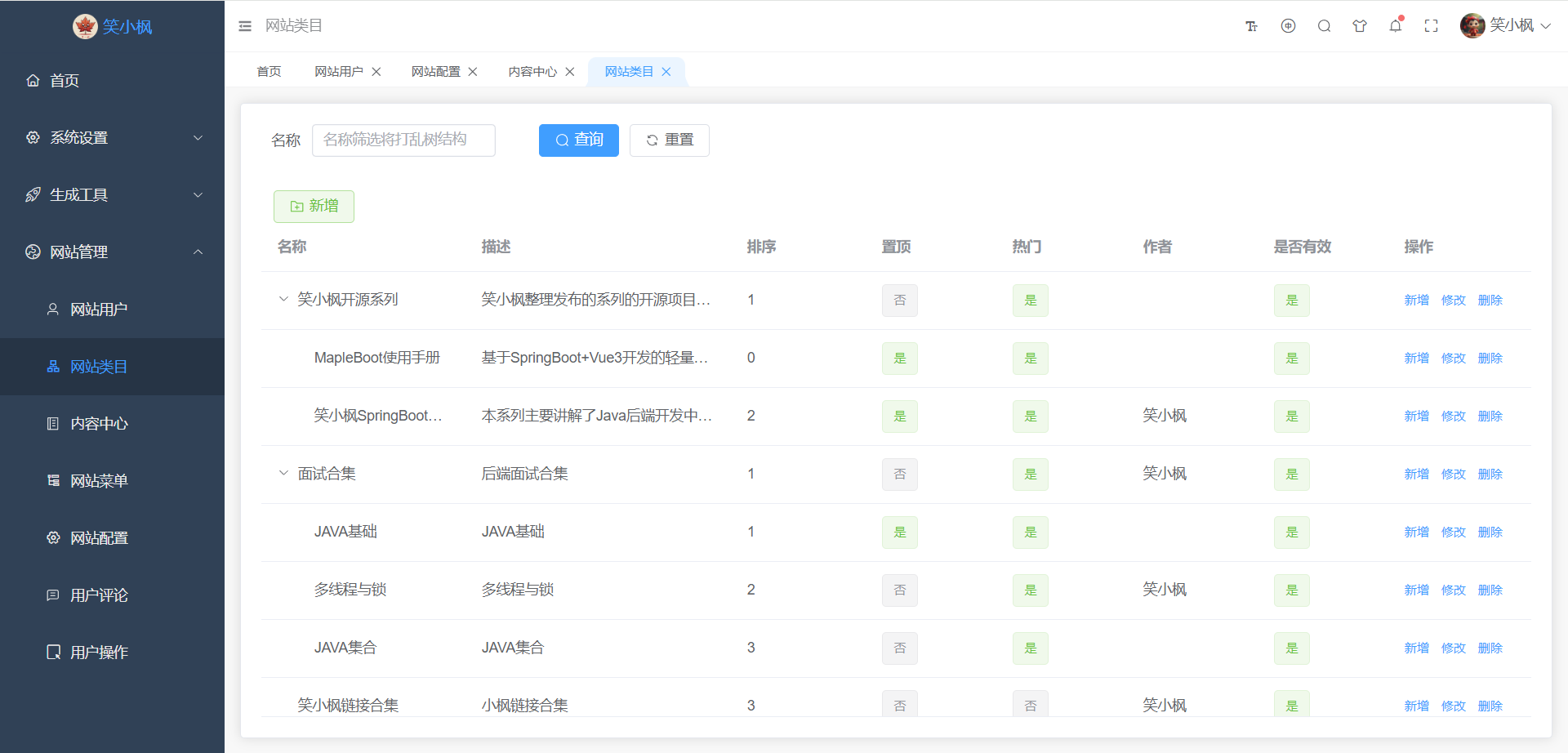Close the 内容中心 tab
This screenshot has width=1568, height=753.
570,72
